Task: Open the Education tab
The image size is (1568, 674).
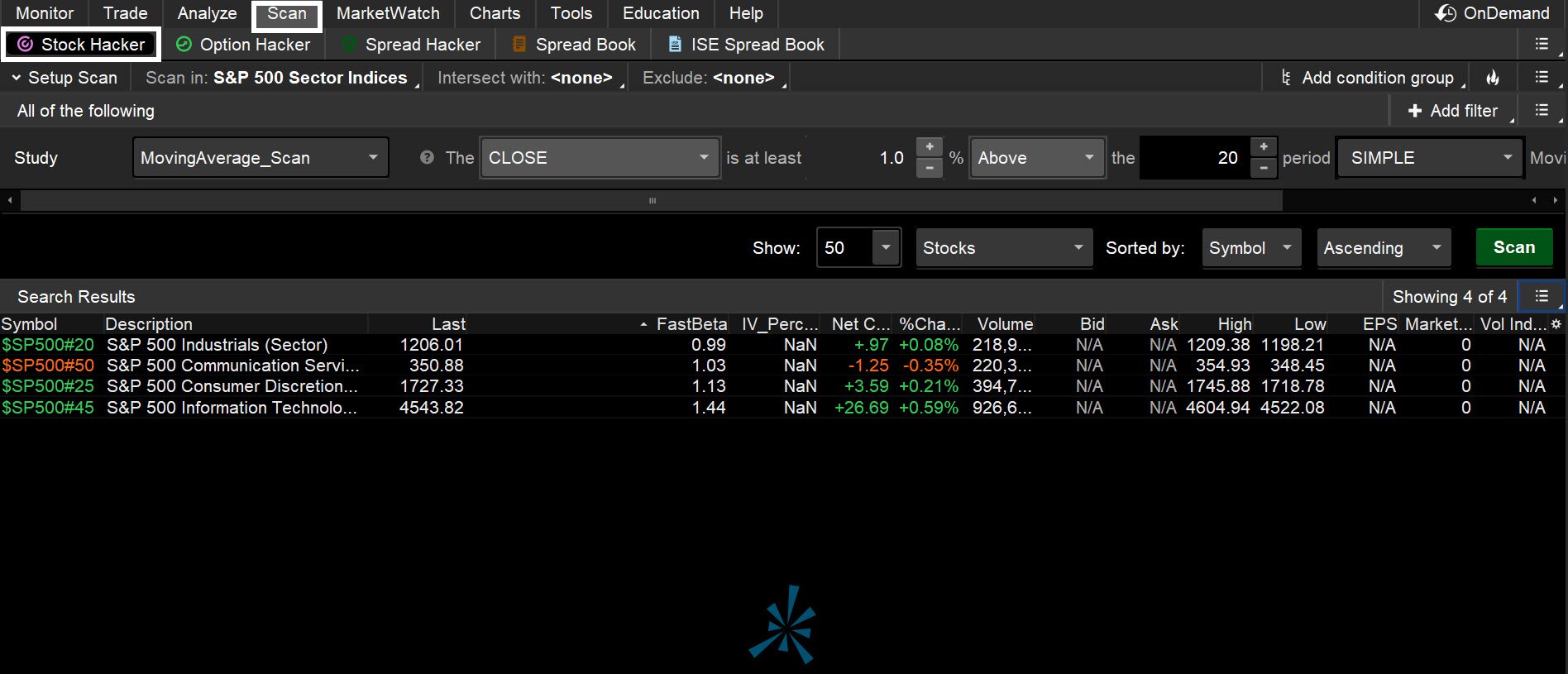Action: (661, 13)
